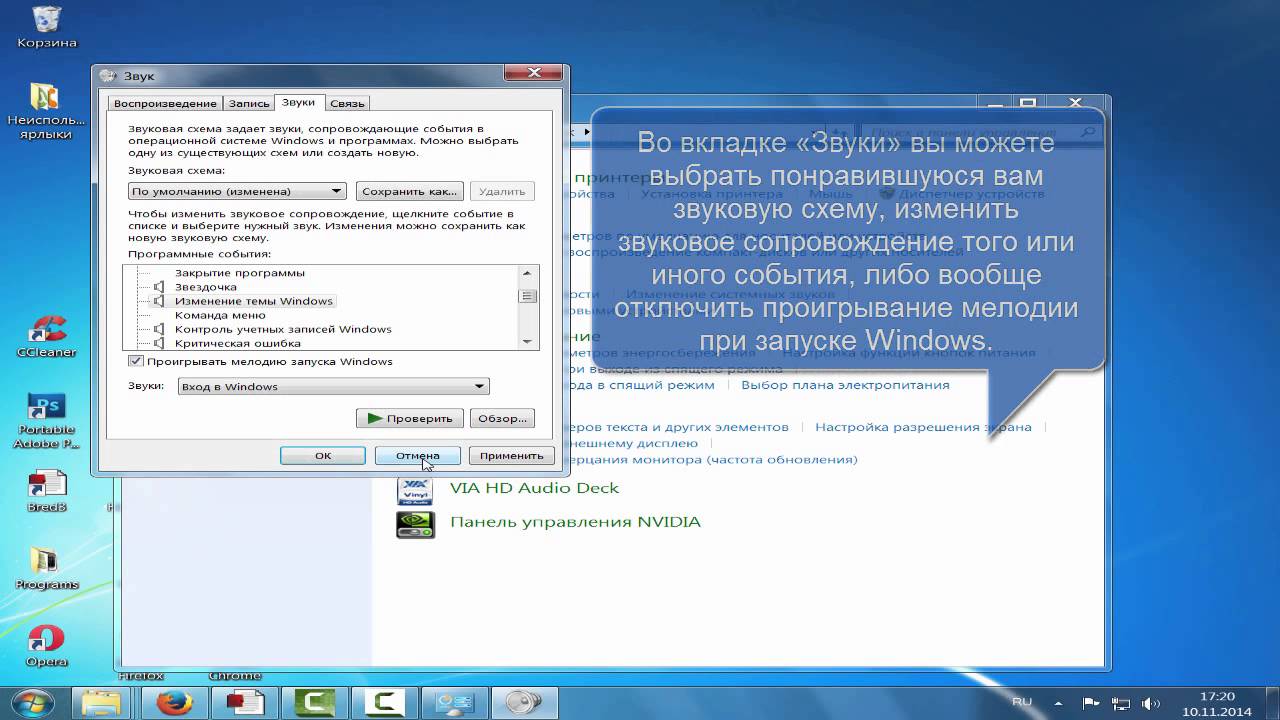Select Закрытие программы event
1280x720 pixels.
[x=240, y=273]
